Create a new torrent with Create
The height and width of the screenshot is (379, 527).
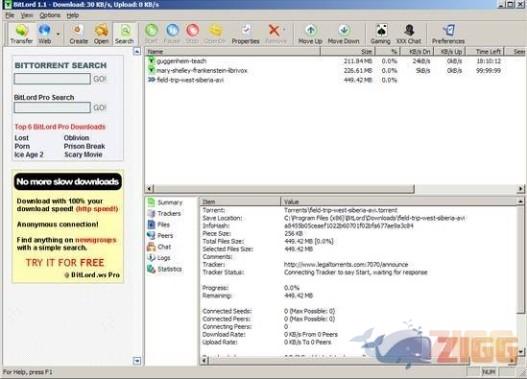79,34
